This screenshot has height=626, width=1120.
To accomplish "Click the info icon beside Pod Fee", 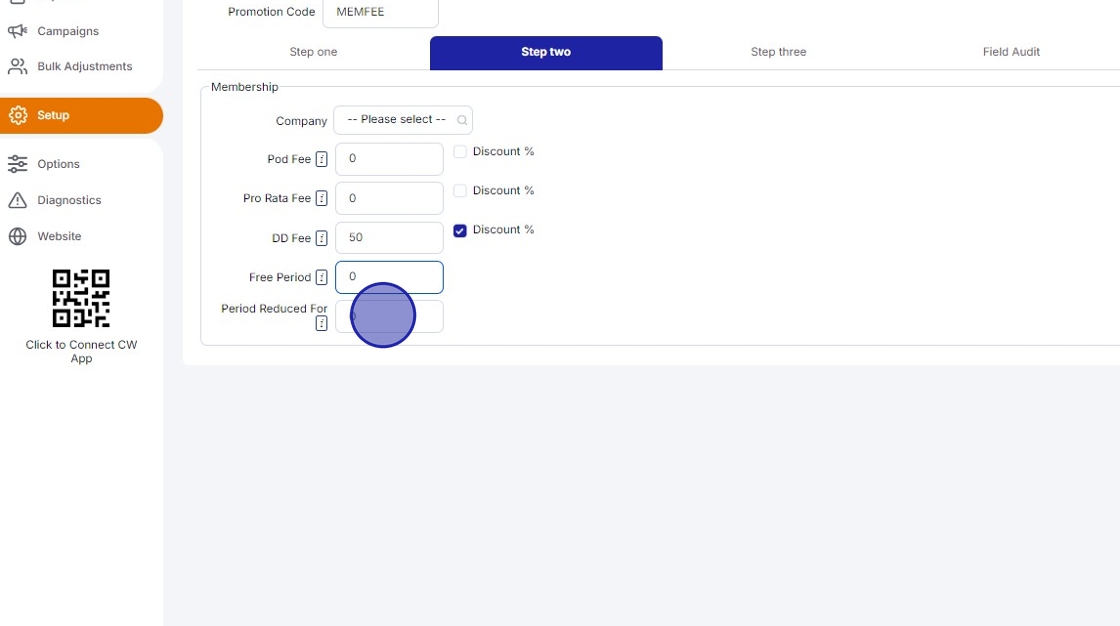I will click(321, 159).
